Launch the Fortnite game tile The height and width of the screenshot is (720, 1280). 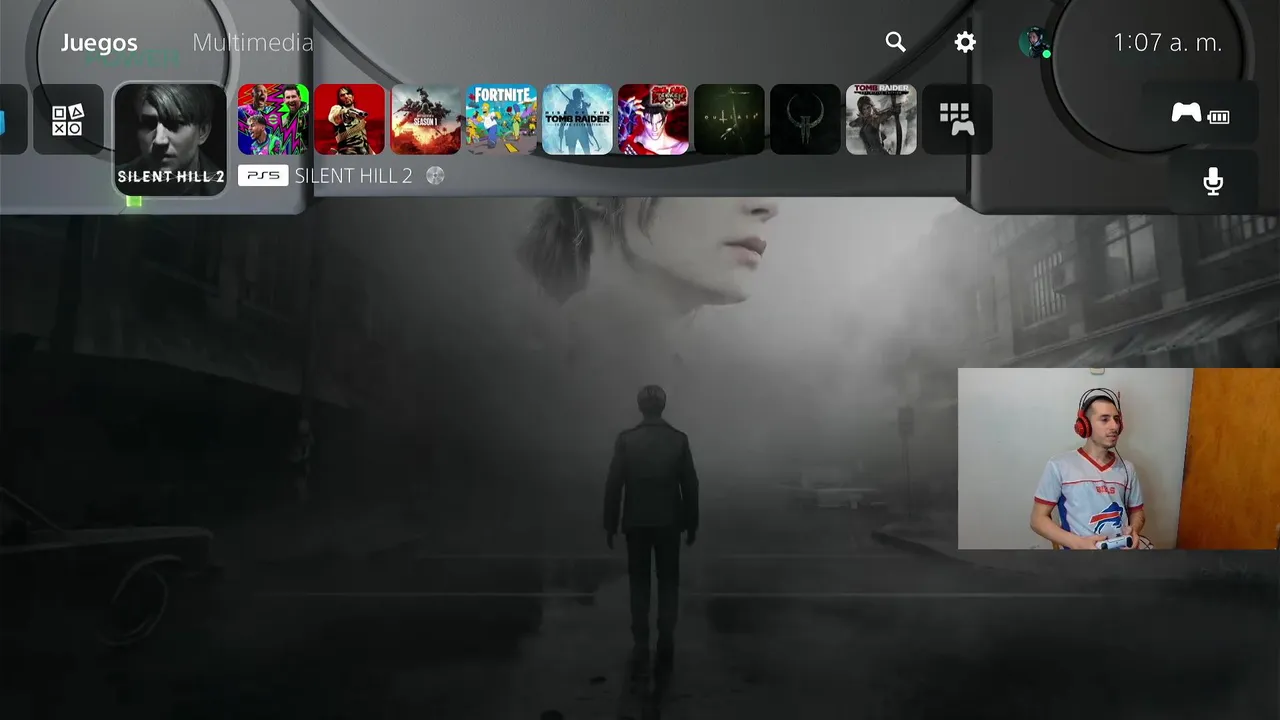501,119
